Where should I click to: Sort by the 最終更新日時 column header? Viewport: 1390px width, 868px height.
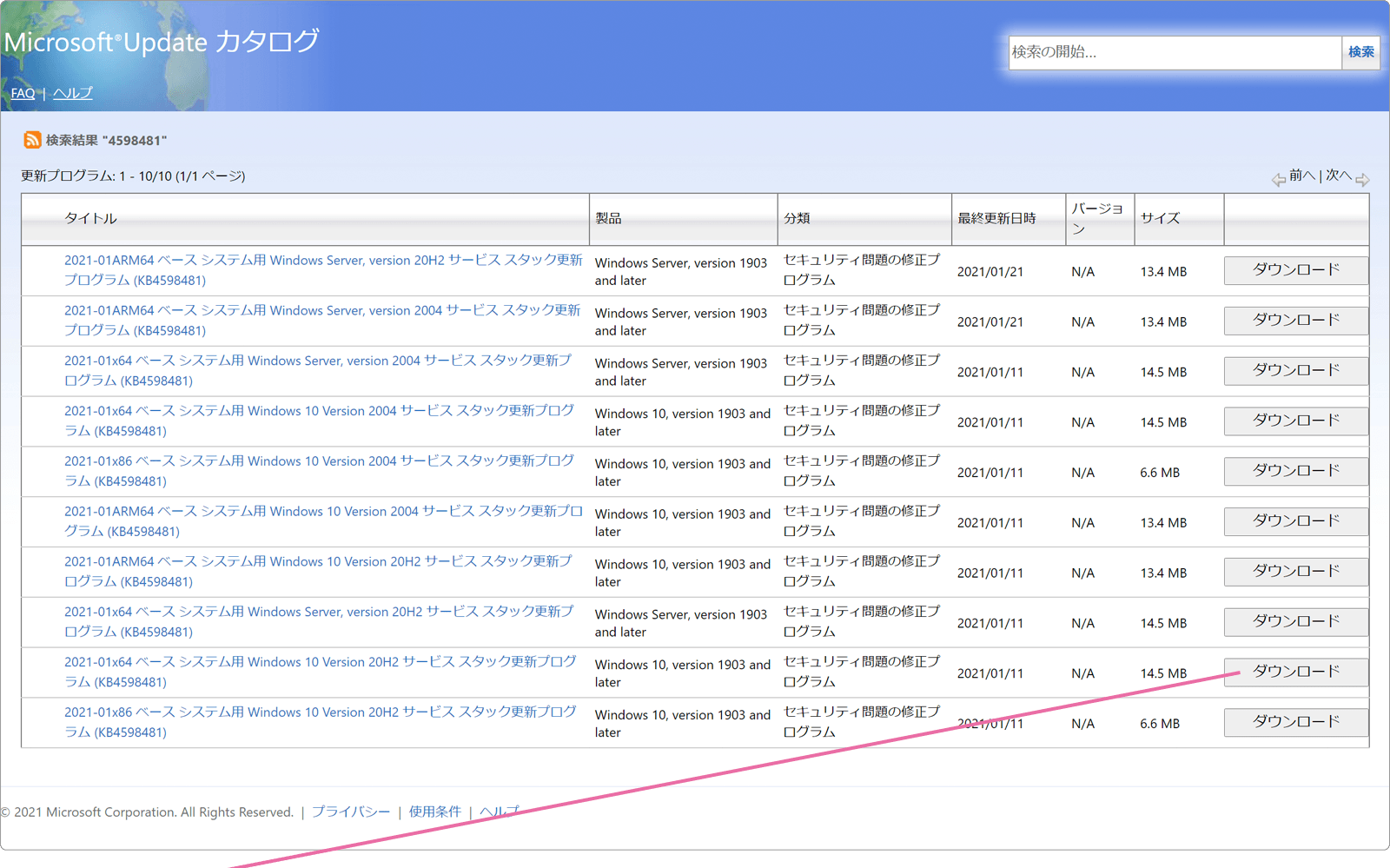click(x=996, y=218)
